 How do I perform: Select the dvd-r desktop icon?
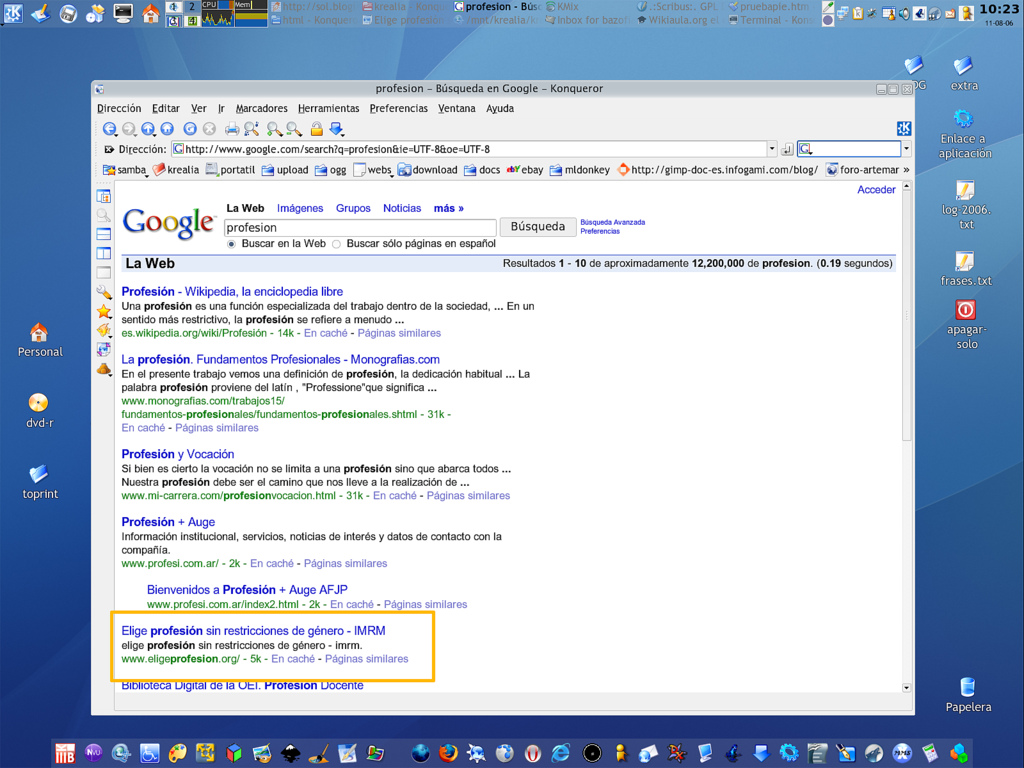pos(39,411)
